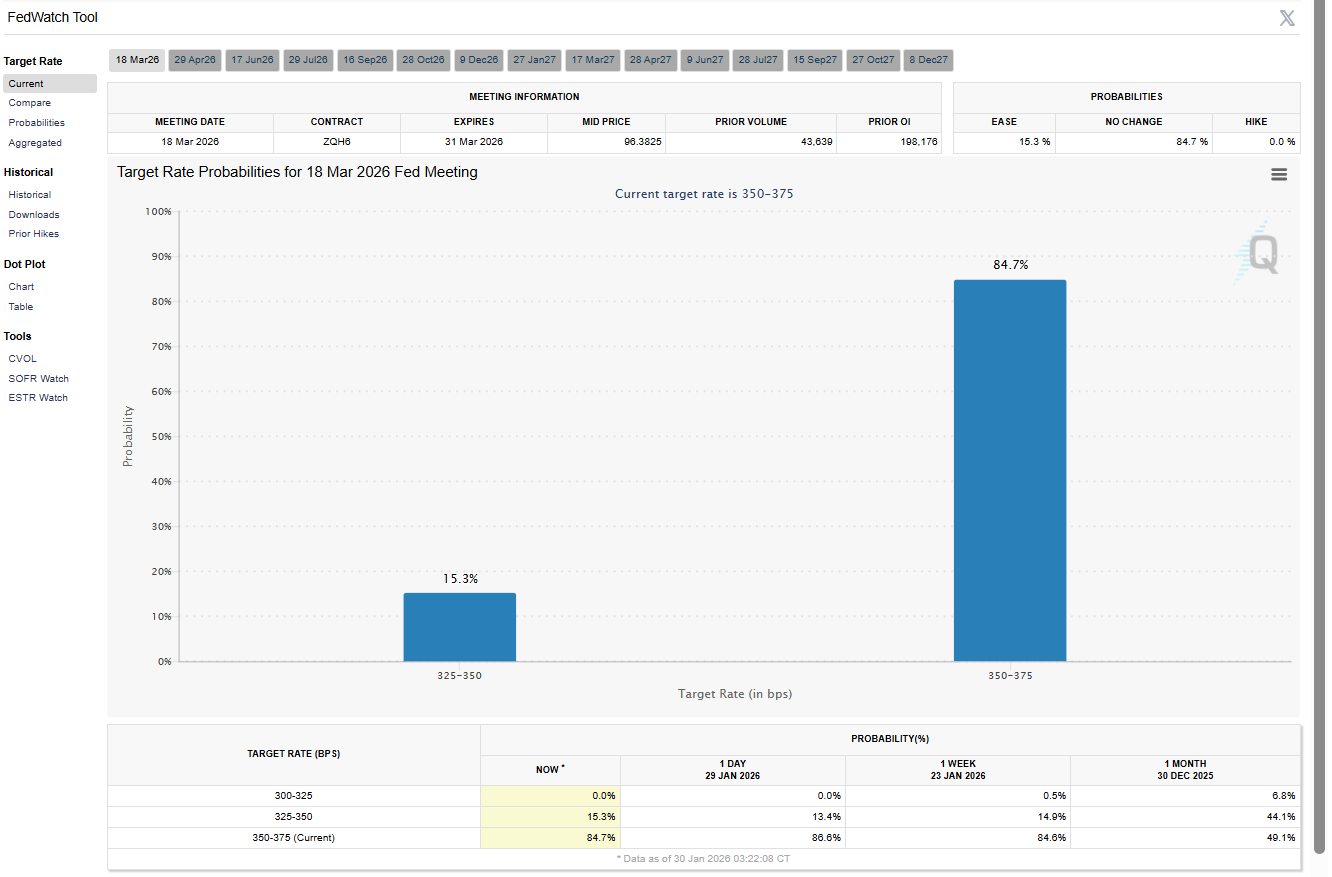Image resolution: width=1332 pixels, height=877 pixels.
Task: Click the page vertical scrollbar
Action: tap(1318, 400)
